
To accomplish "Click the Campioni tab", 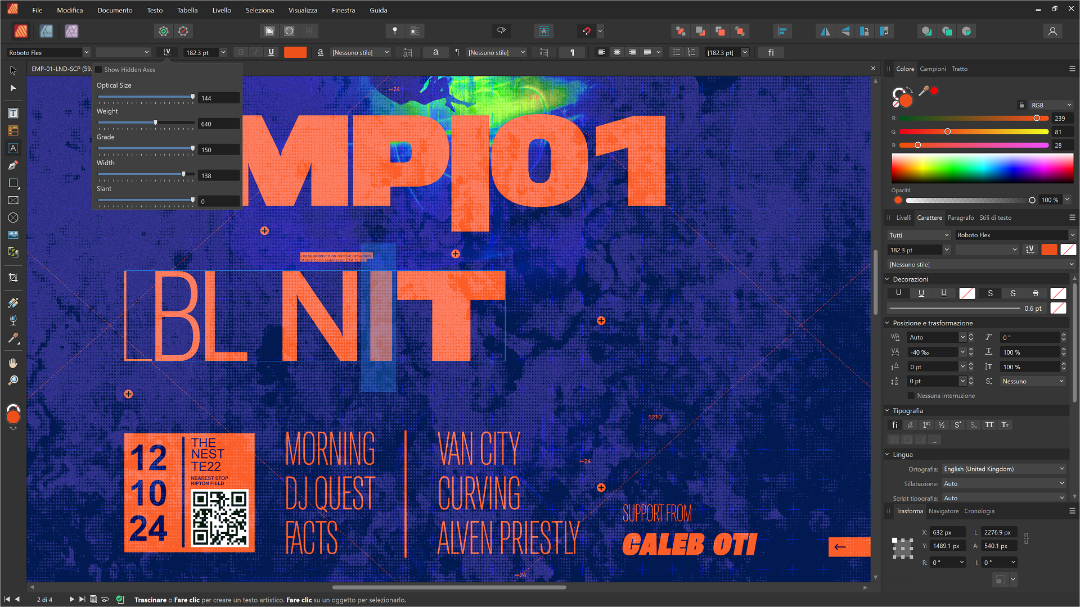I will [932, 69].
